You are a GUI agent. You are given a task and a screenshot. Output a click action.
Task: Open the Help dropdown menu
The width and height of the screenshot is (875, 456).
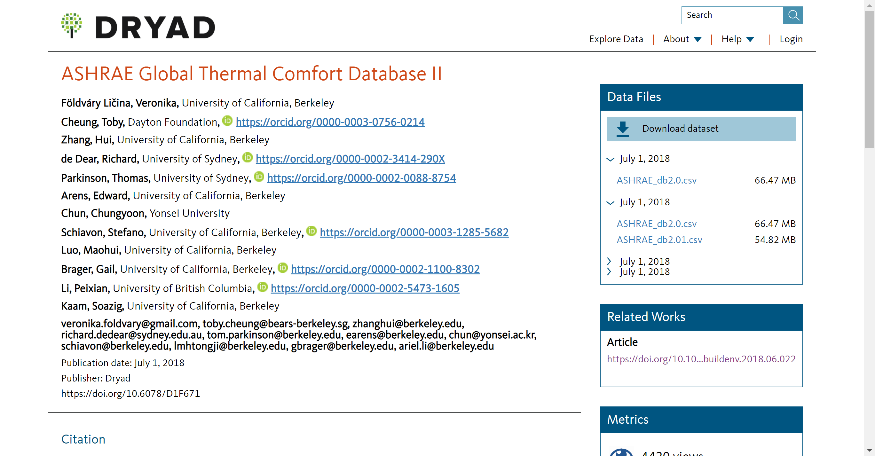pyautogui.click(x=737, y=39)
